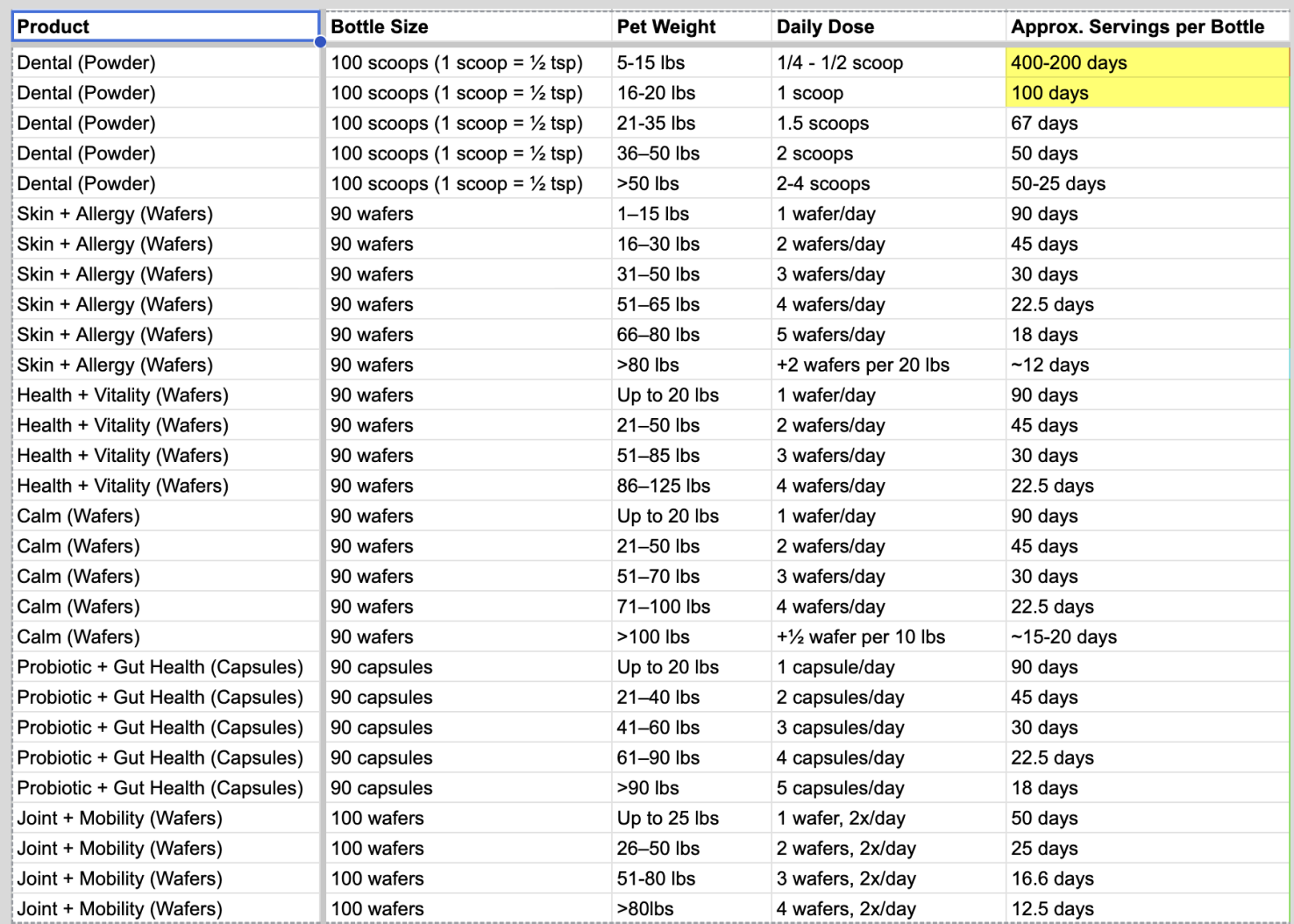
Task: Click the "16–30 lbs" cell
Action: (x=692, y=244)
